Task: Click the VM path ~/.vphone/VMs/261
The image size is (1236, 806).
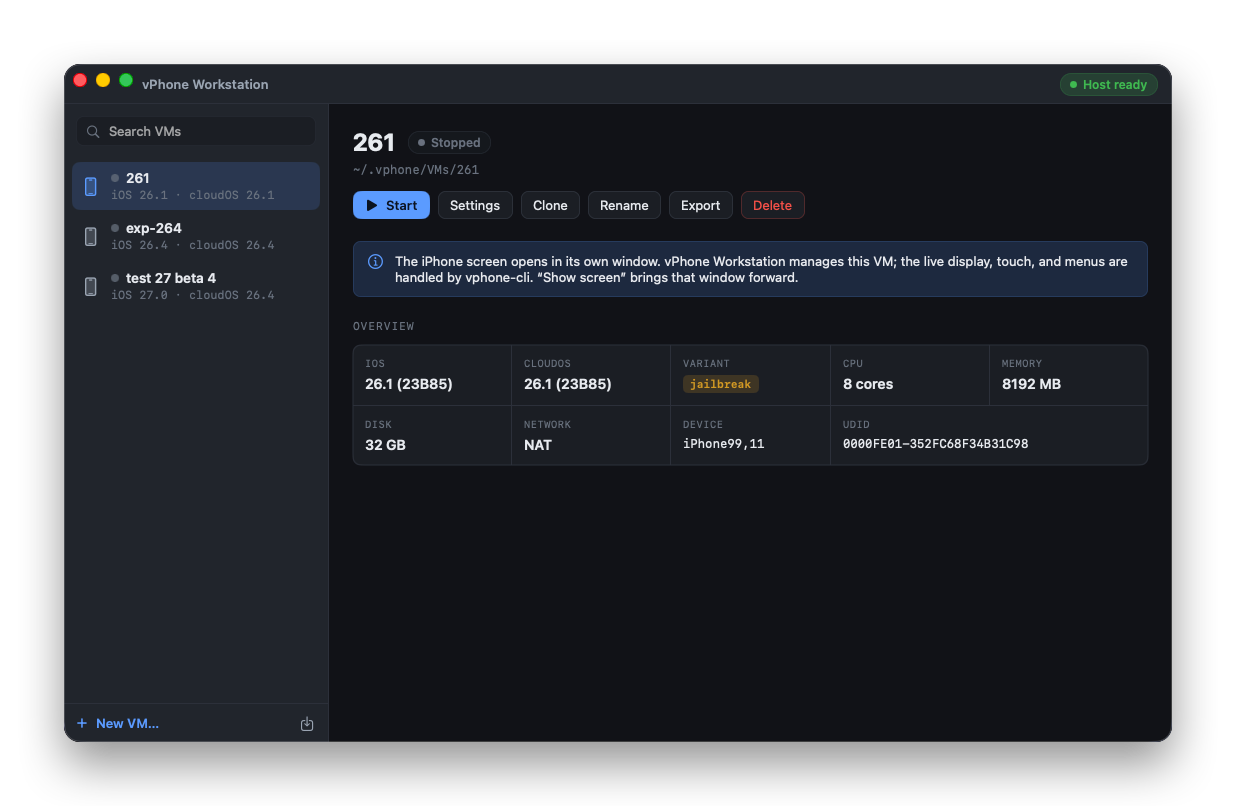Action: tap(416, 170)
